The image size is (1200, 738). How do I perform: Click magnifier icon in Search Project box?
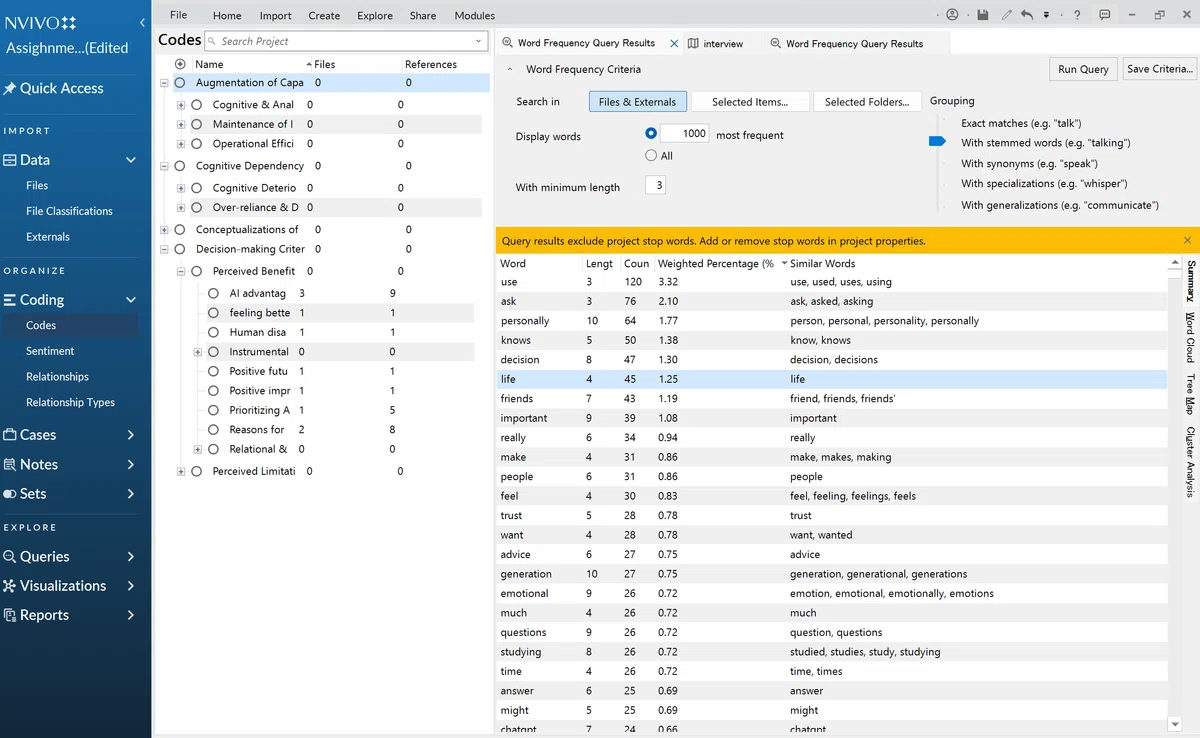click(213, 41)
